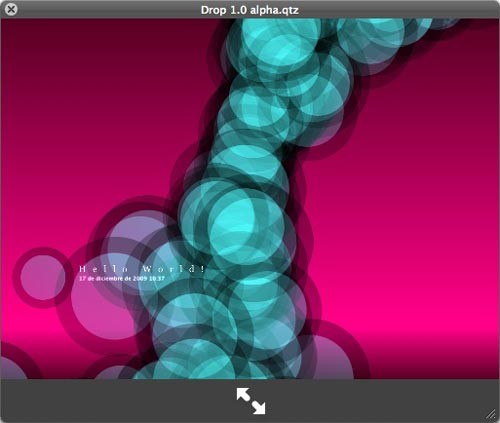
Task: Click the 'Hello World!' text in composition
Action: 142,269
